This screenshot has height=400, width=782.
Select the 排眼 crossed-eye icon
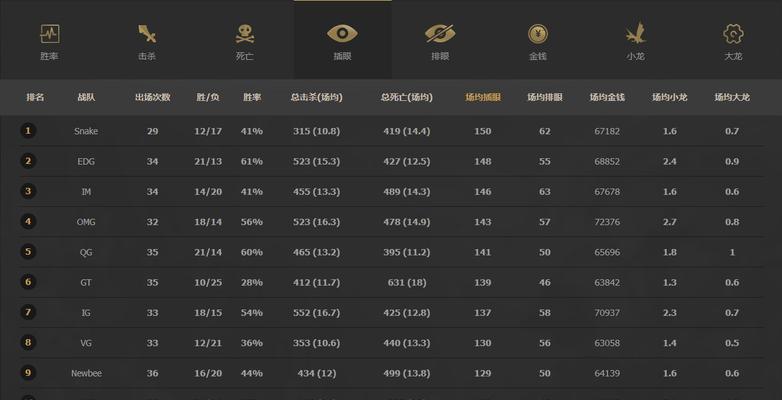(x=440, y=34)
